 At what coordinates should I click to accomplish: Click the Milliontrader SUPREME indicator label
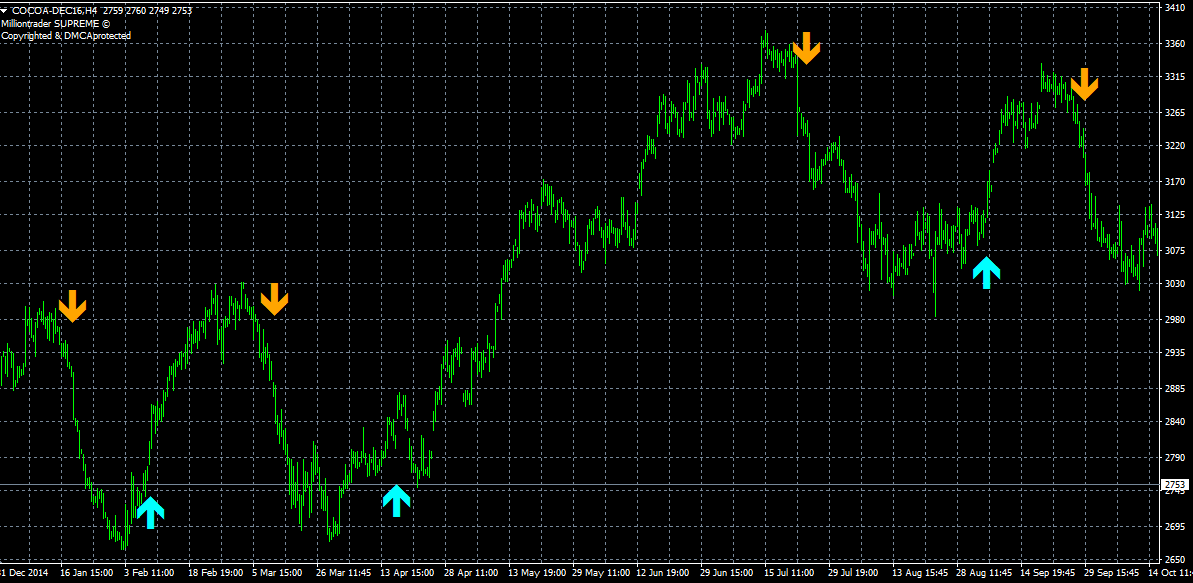pyautogui.click(x=56, y=24)
